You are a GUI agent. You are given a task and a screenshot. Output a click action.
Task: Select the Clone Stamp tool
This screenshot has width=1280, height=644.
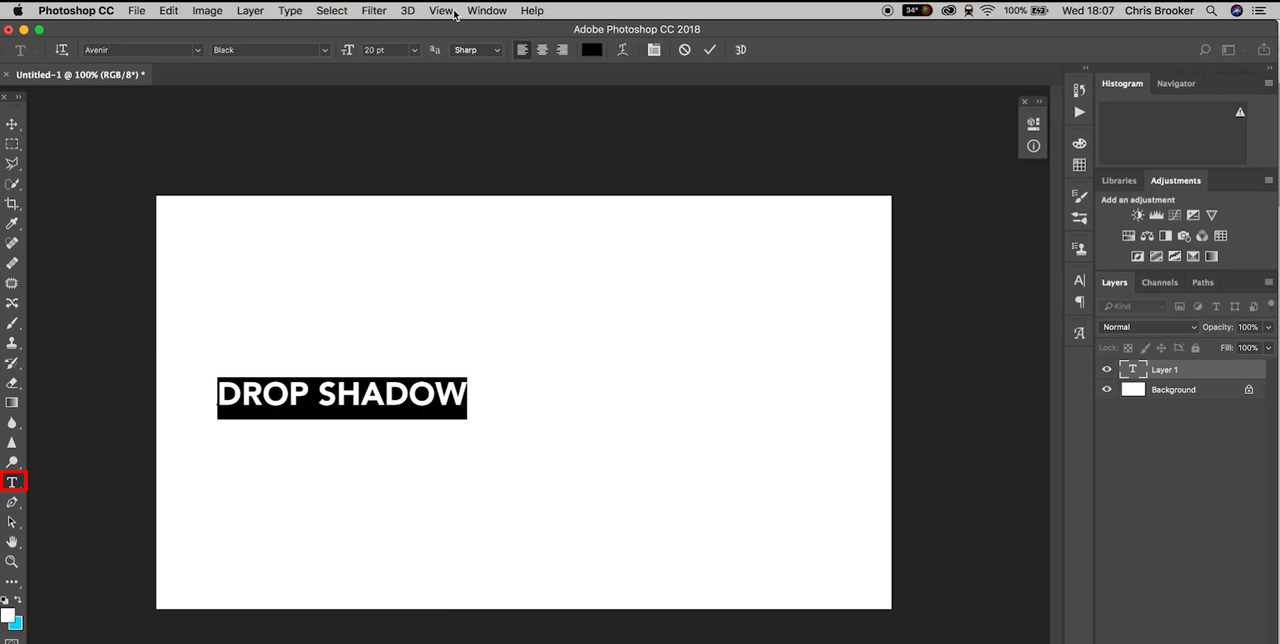tap(12, 343)
